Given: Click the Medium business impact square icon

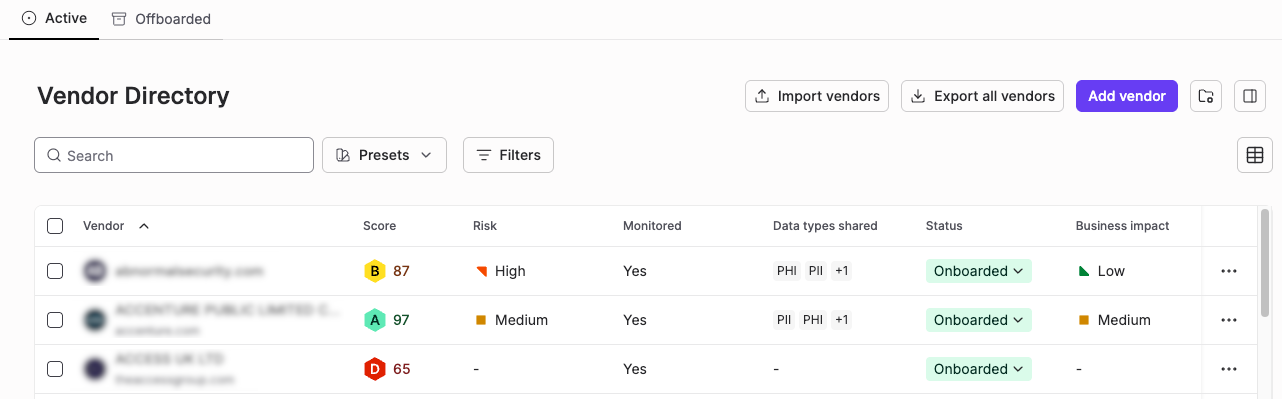Looking at the screenshot, I should pyautogui.click(x=1084, y=320).
